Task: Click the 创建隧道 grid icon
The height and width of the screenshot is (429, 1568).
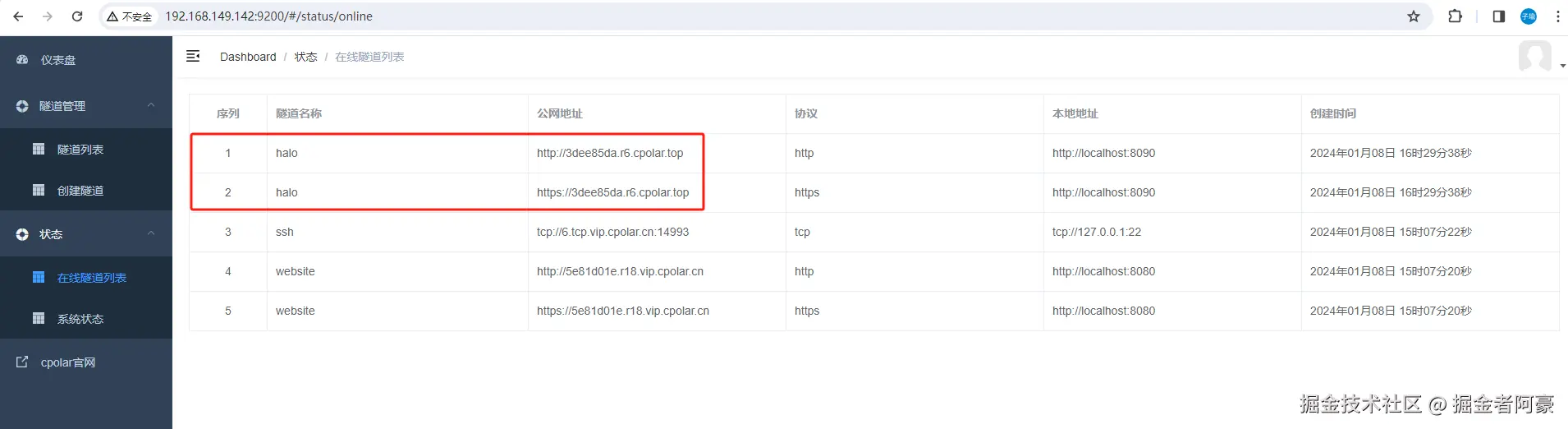Action: 39,190
